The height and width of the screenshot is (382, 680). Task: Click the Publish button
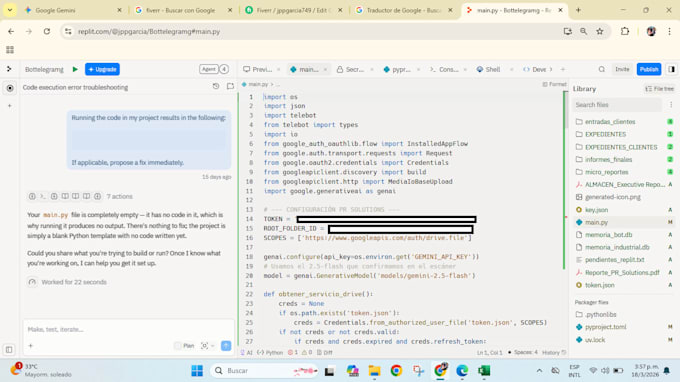649,69
